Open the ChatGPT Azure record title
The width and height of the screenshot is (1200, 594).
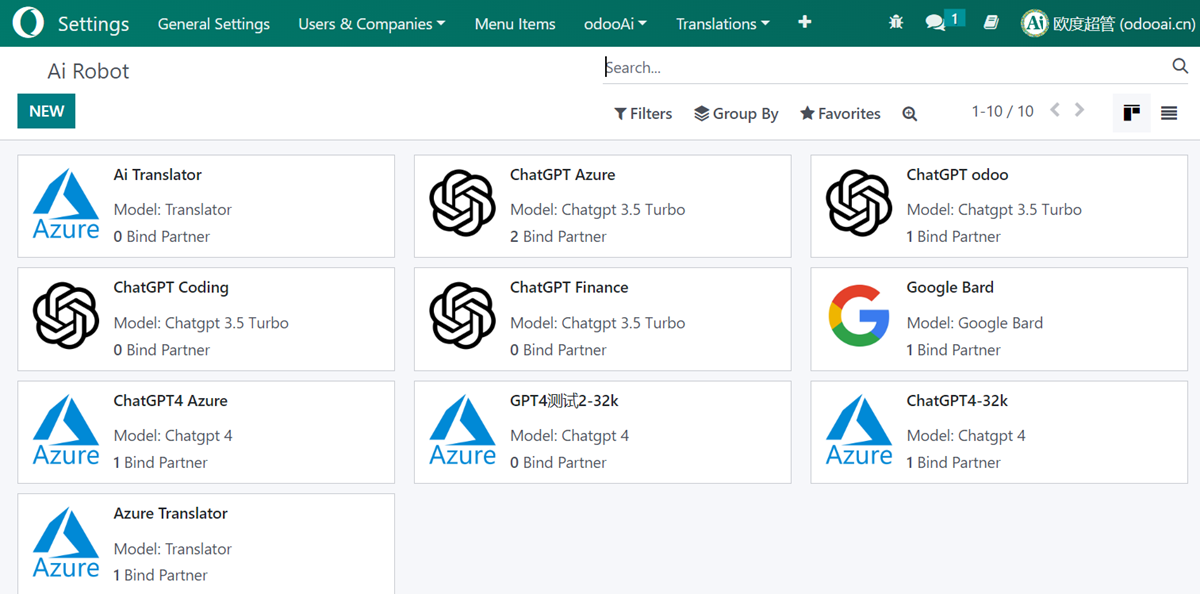tap(562, 174)
